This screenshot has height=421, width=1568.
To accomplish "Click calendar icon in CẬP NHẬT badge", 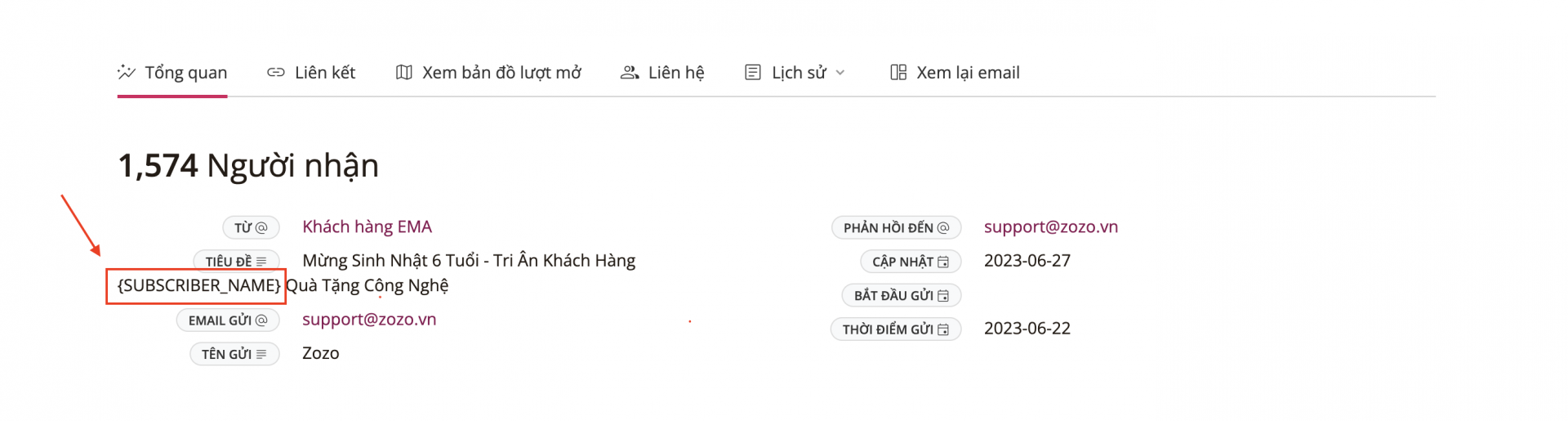I will click(943, 262).
